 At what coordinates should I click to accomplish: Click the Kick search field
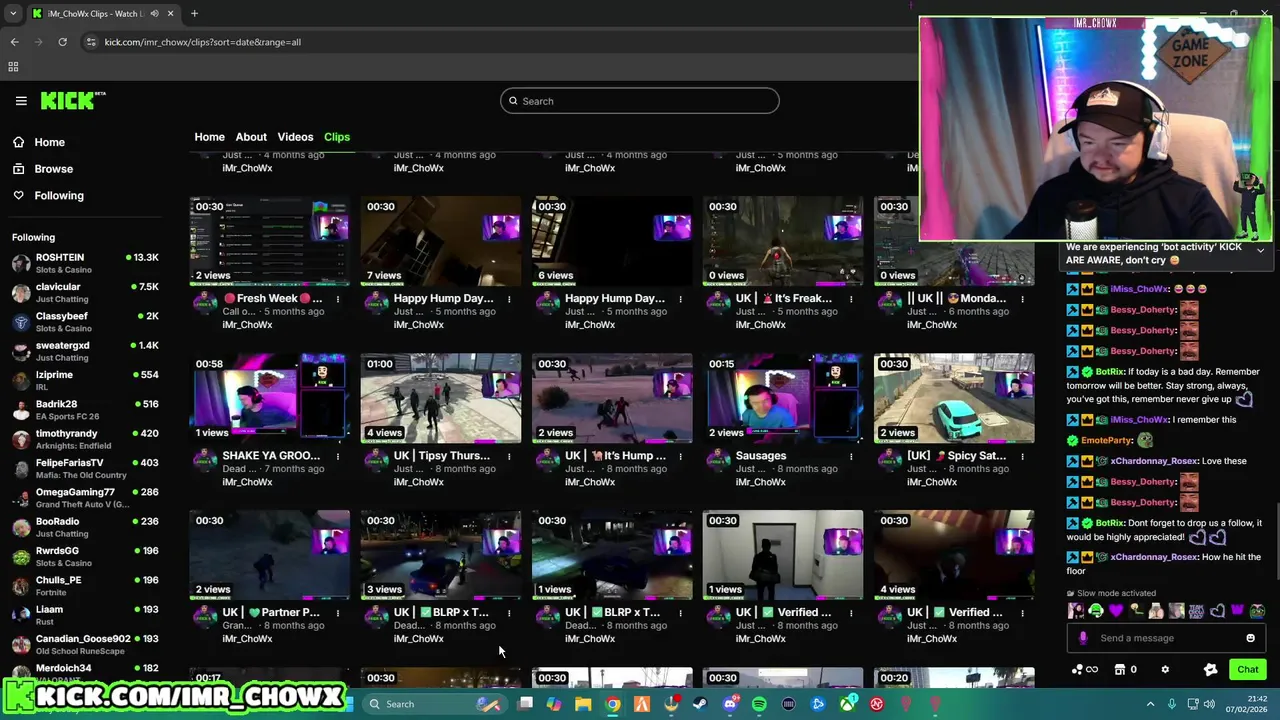pyautogui.click(x=640, y=101)
